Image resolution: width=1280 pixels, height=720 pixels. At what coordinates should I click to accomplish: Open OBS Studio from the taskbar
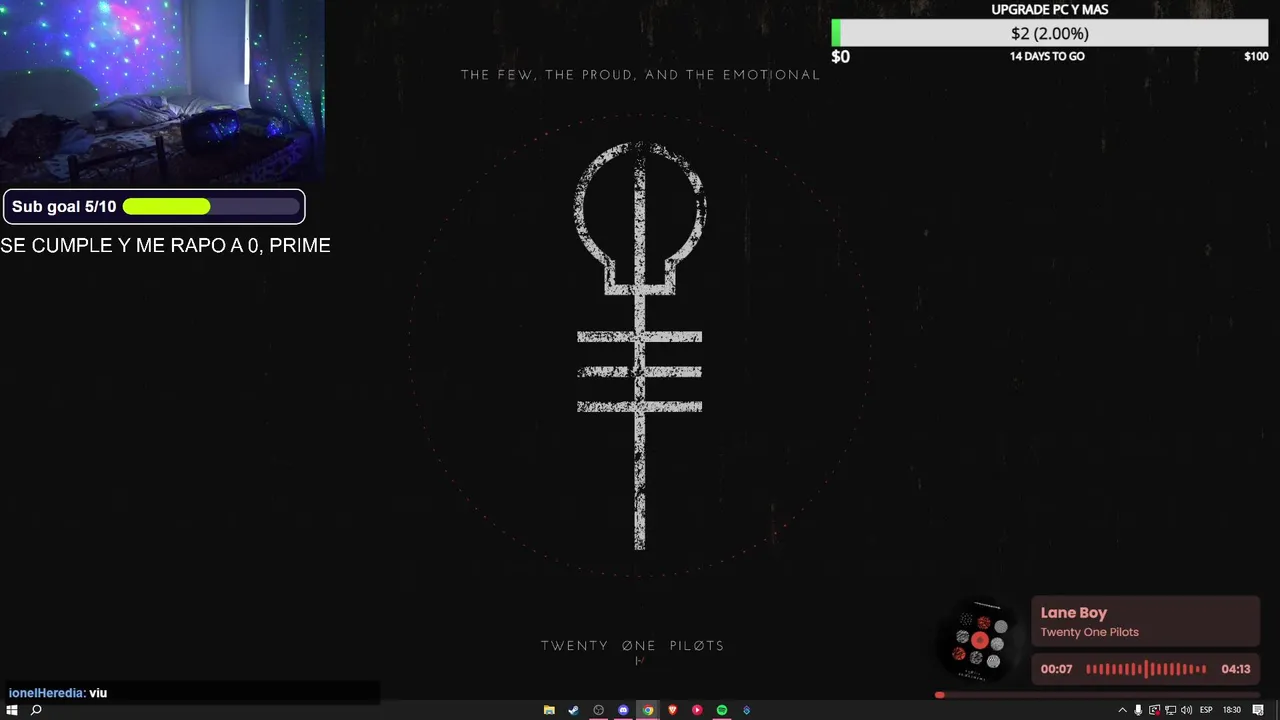point(598,710)
